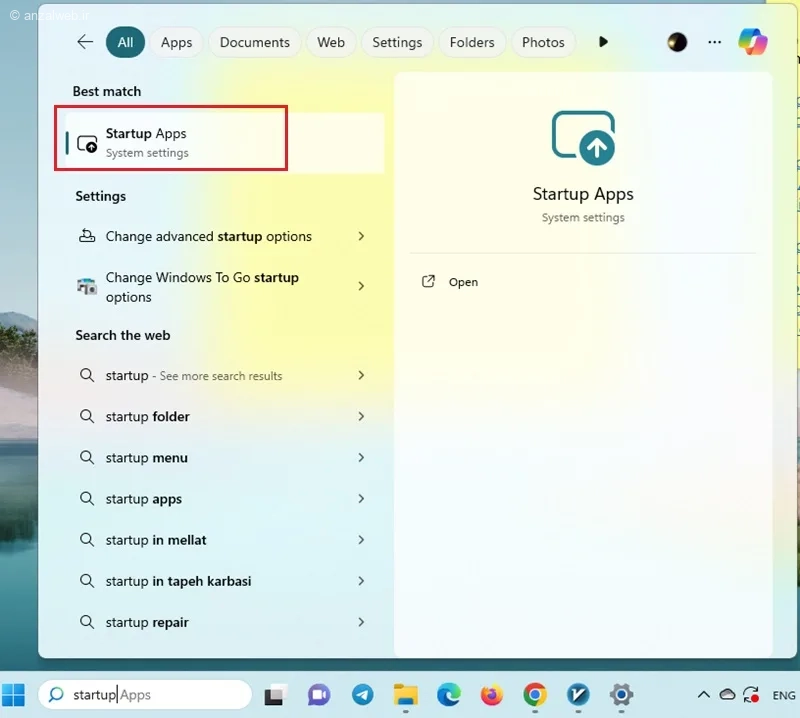Open Copilot from the search panel header

click(753, 42)
